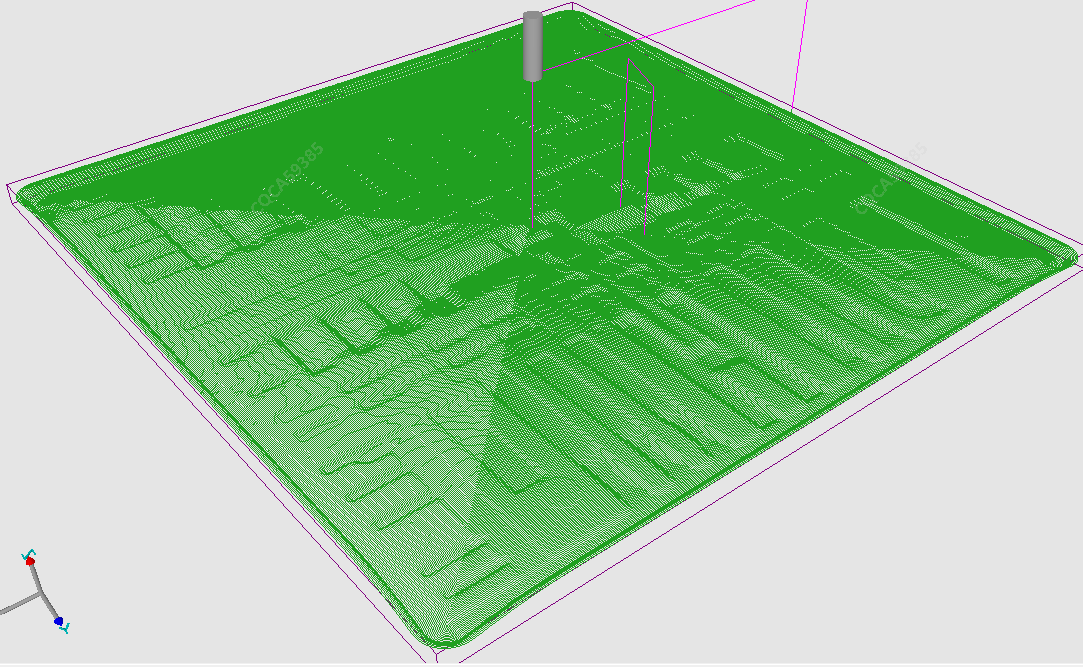
Task: Click the top peak of dashed magenta path
Action: [x=630, y=59]
